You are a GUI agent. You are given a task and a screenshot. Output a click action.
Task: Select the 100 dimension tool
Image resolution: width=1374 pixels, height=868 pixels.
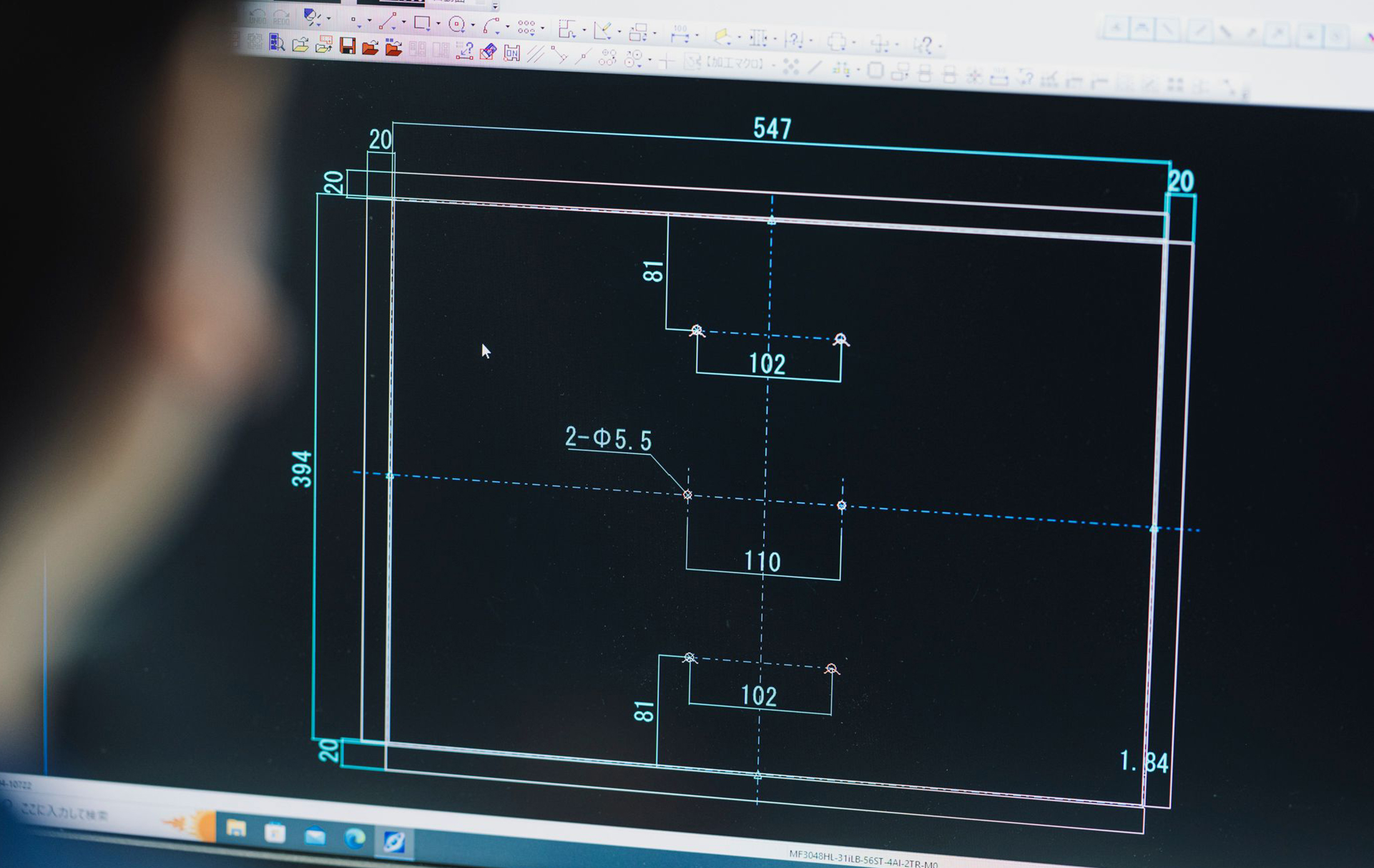(x=680, y=34)
